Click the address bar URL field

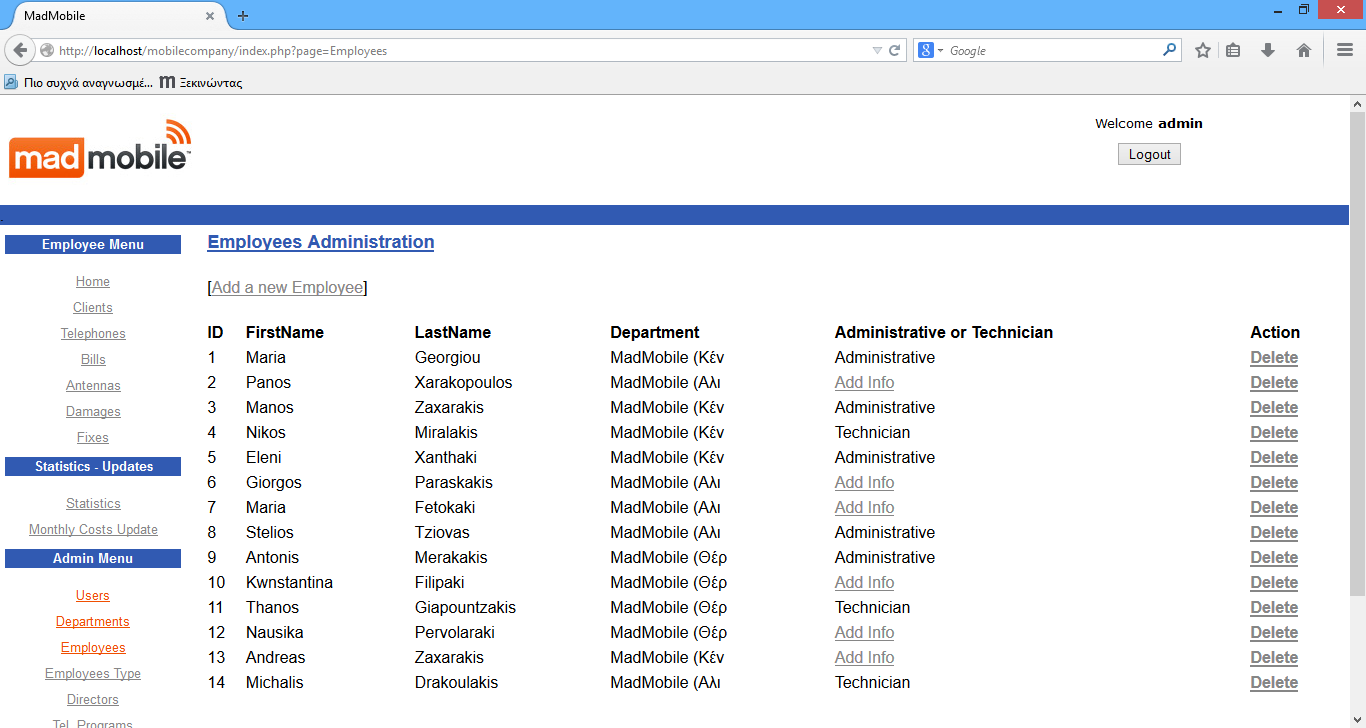[x=460, y=50]
